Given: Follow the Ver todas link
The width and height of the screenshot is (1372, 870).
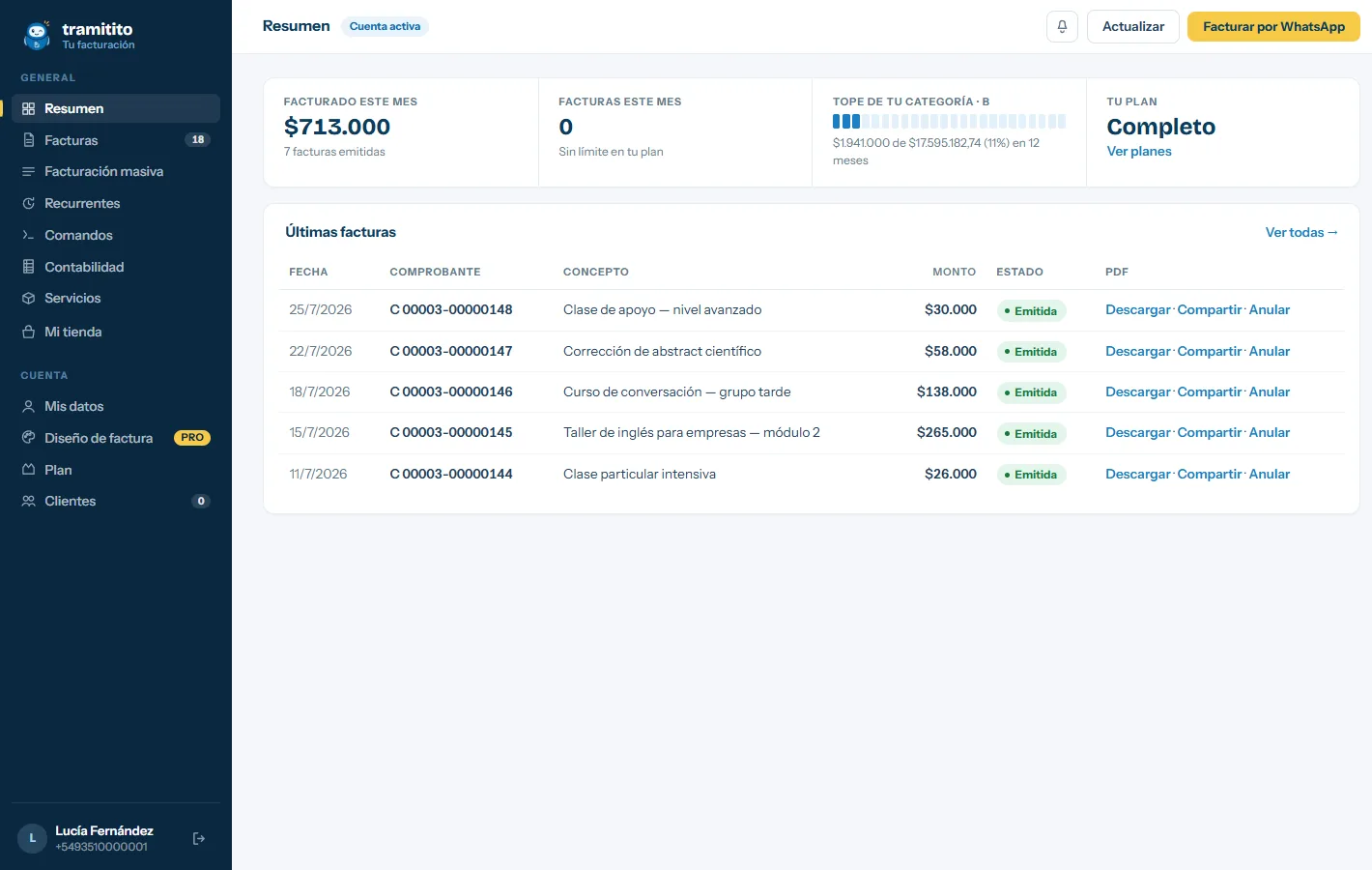Looking at the screenshot, I should pyautogui.click(x=1301, y=232).
